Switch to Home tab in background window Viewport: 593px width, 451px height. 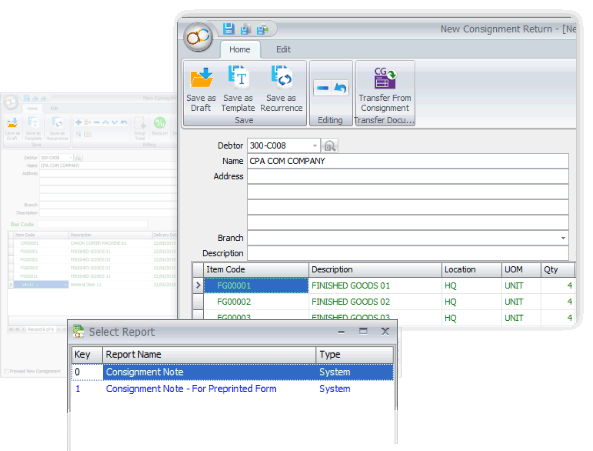click(32, 108)
